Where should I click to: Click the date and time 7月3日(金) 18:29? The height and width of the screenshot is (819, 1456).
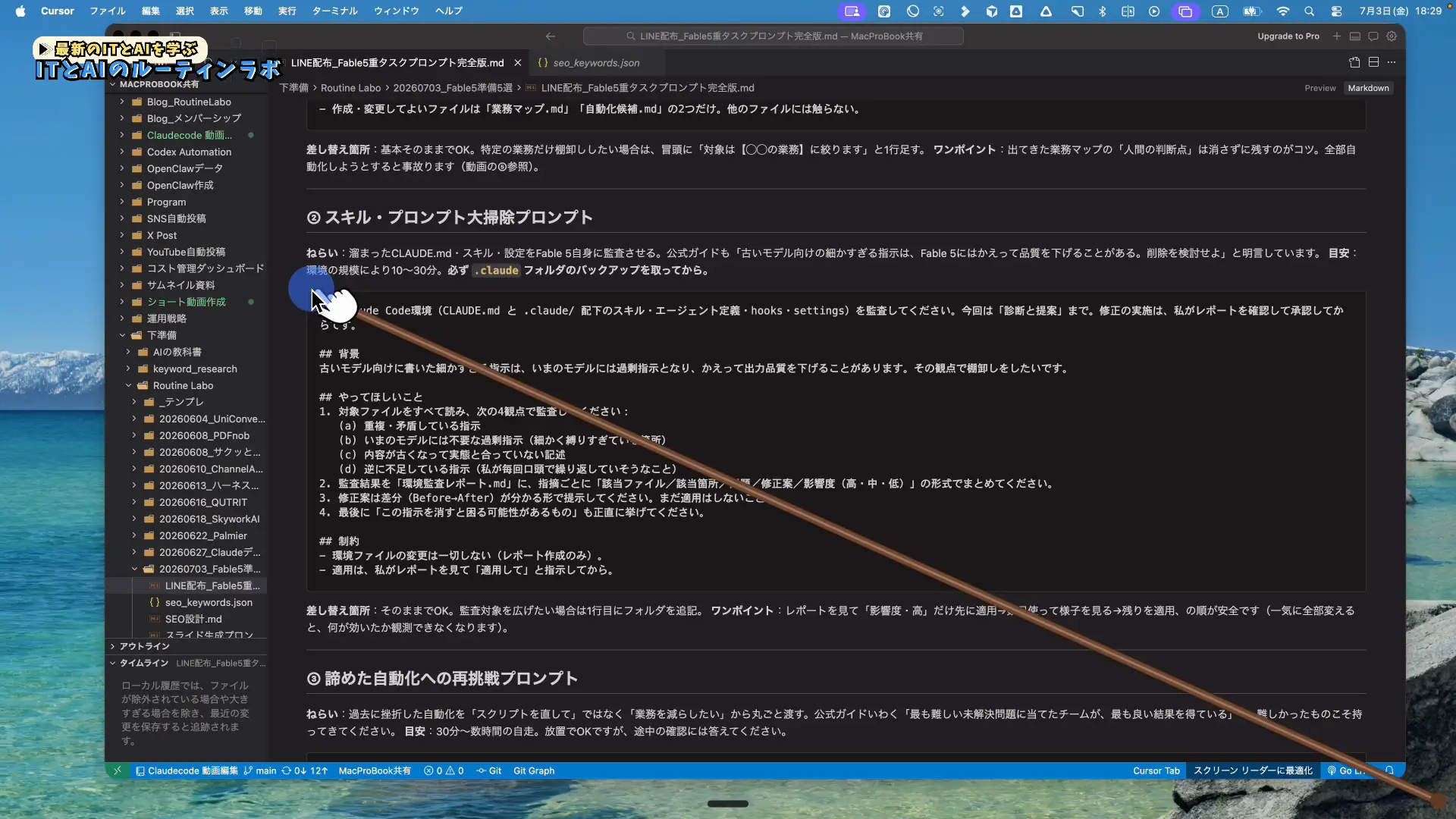pyautogui.click(x=1400, y=11)
